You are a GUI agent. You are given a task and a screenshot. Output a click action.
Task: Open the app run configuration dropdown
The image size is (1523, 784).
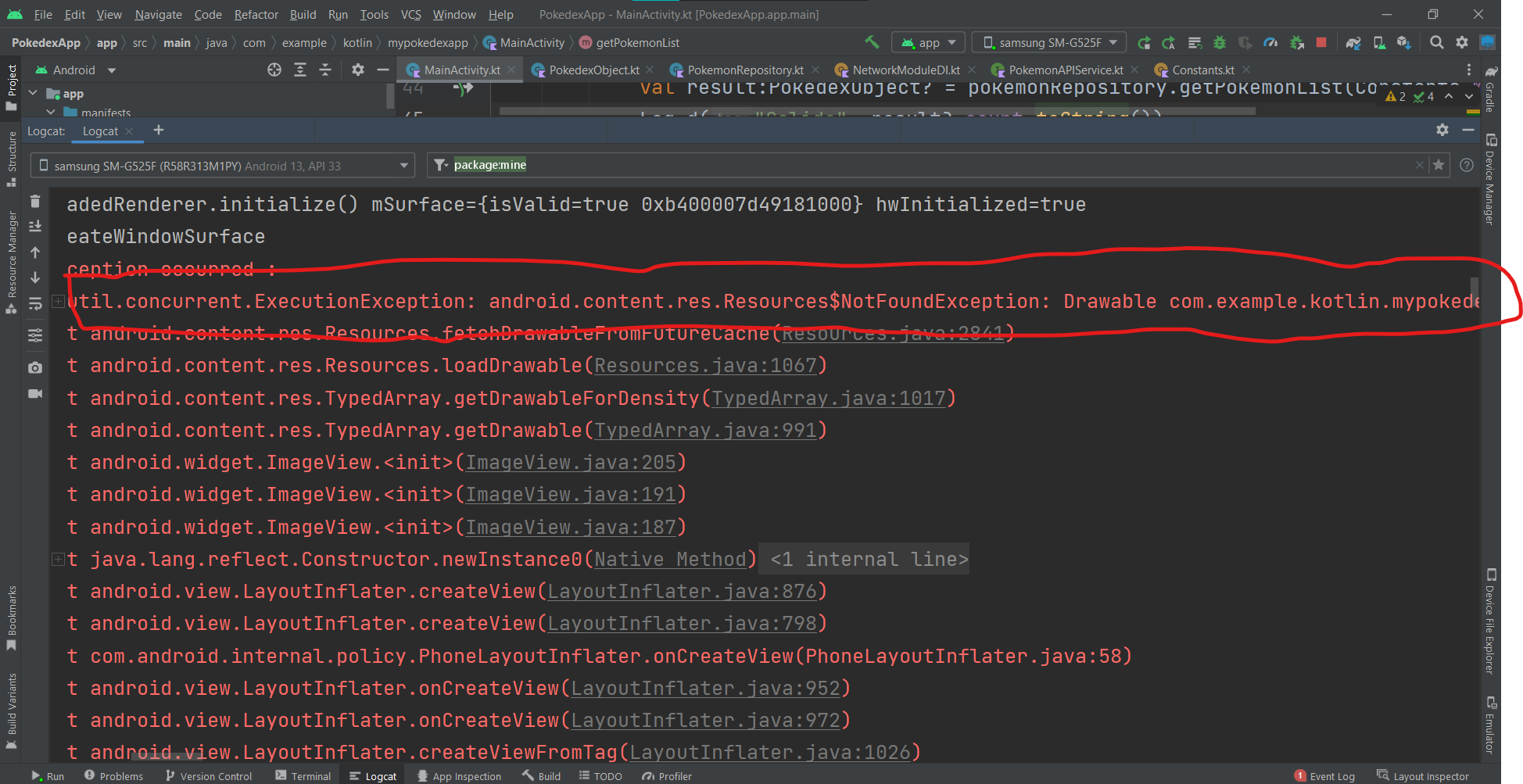[929, 42]
